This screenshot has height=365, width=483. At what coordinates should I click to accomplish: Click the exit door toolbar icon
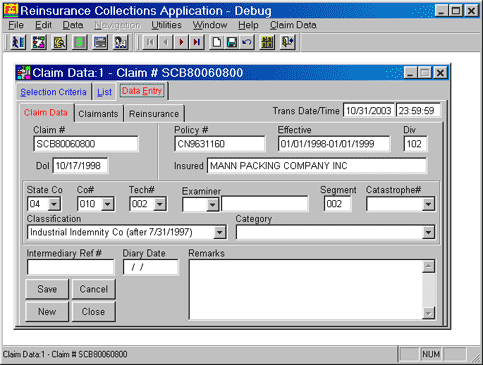[288, 42]
